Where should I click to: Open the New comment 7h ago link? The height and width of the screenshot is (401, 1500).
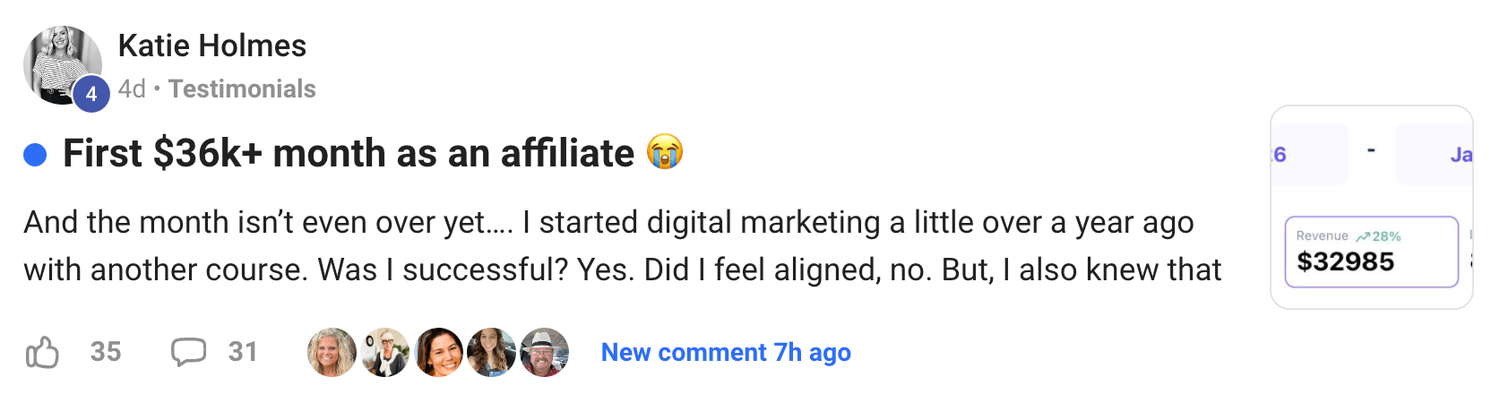pos(725,352)
